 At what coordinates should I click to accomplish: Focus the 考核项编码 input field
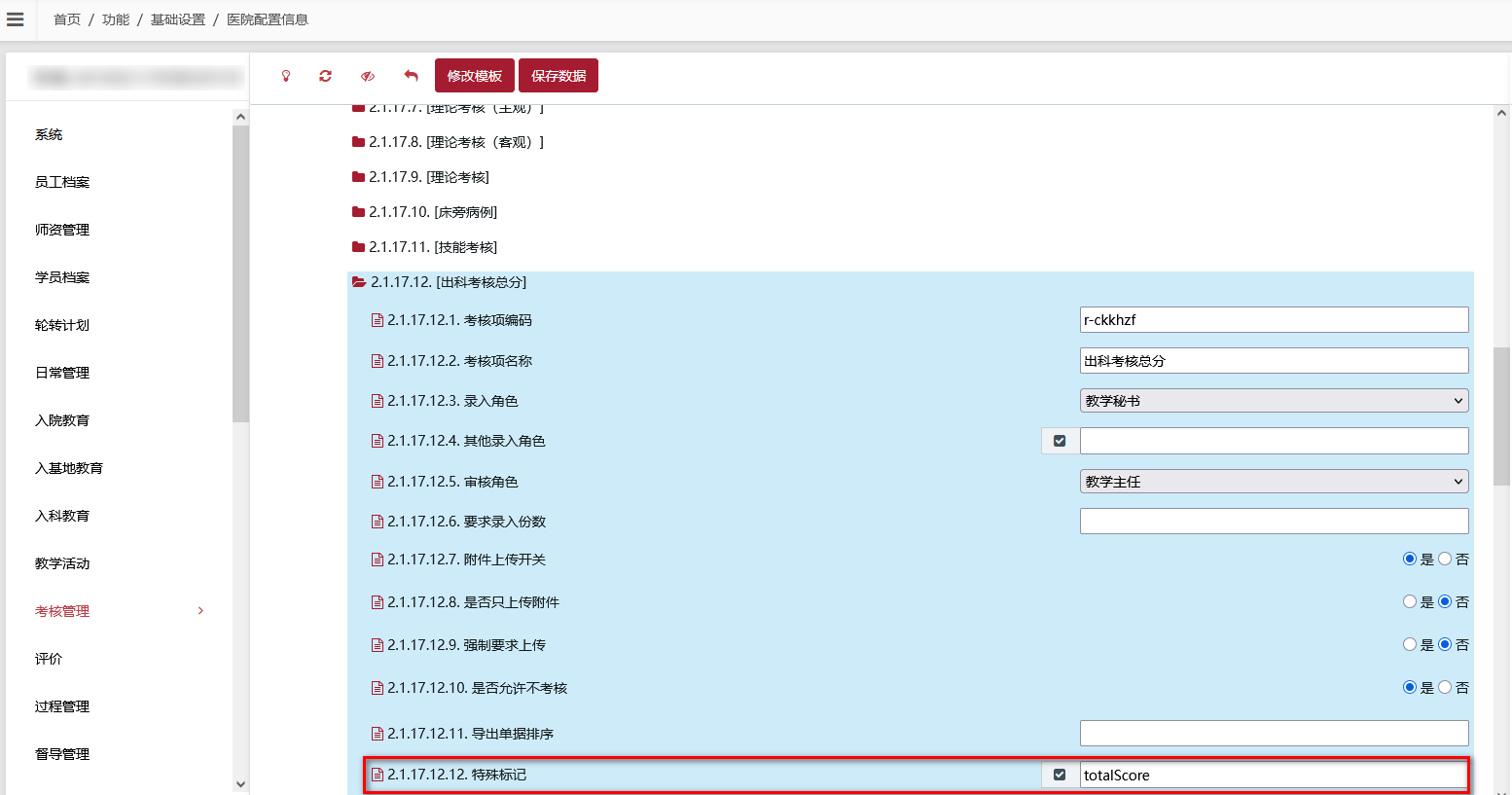point(1274,320)
